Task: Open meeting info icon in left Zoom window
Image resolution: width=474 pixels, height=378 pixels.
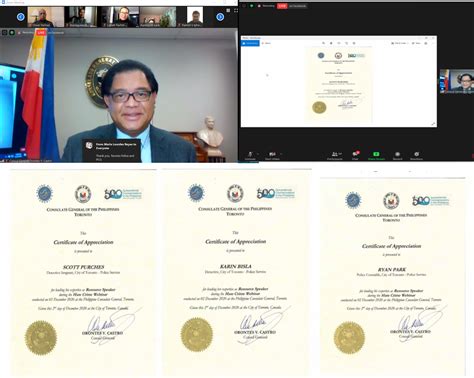Action: (x=5, y=32)
